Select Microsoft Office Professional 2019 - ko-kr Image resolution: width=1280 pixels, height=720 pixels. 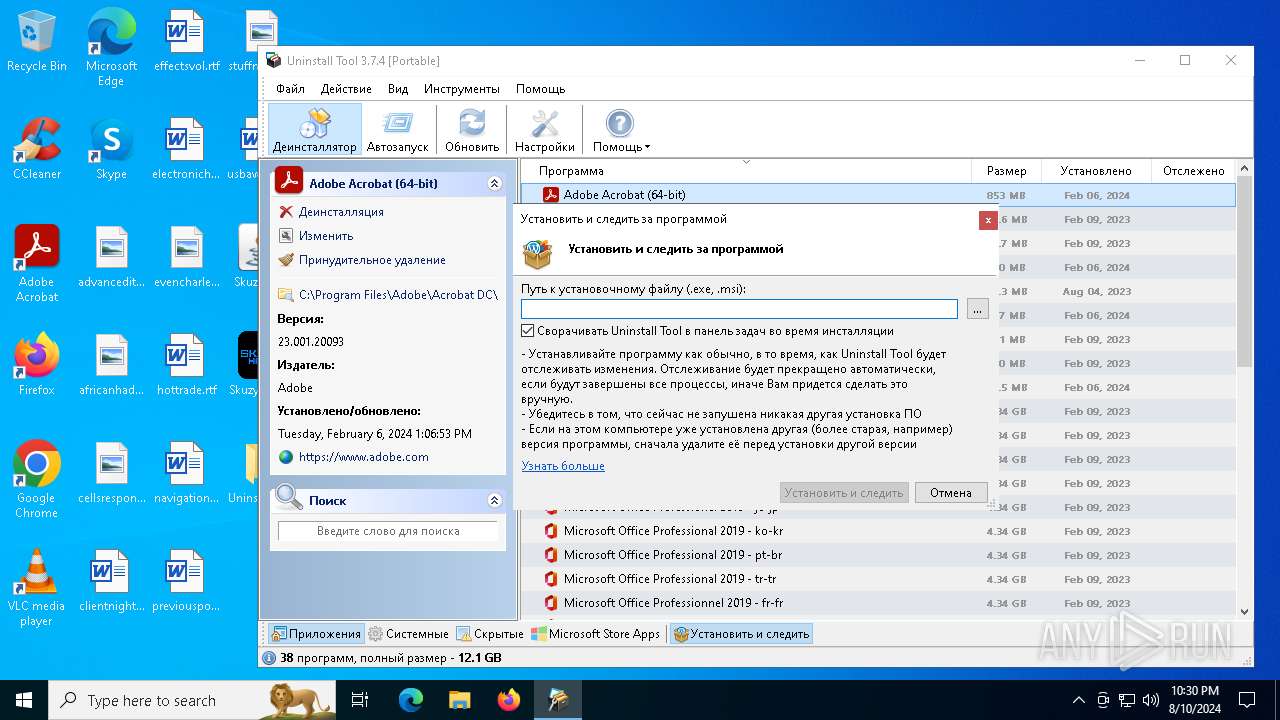878,531
